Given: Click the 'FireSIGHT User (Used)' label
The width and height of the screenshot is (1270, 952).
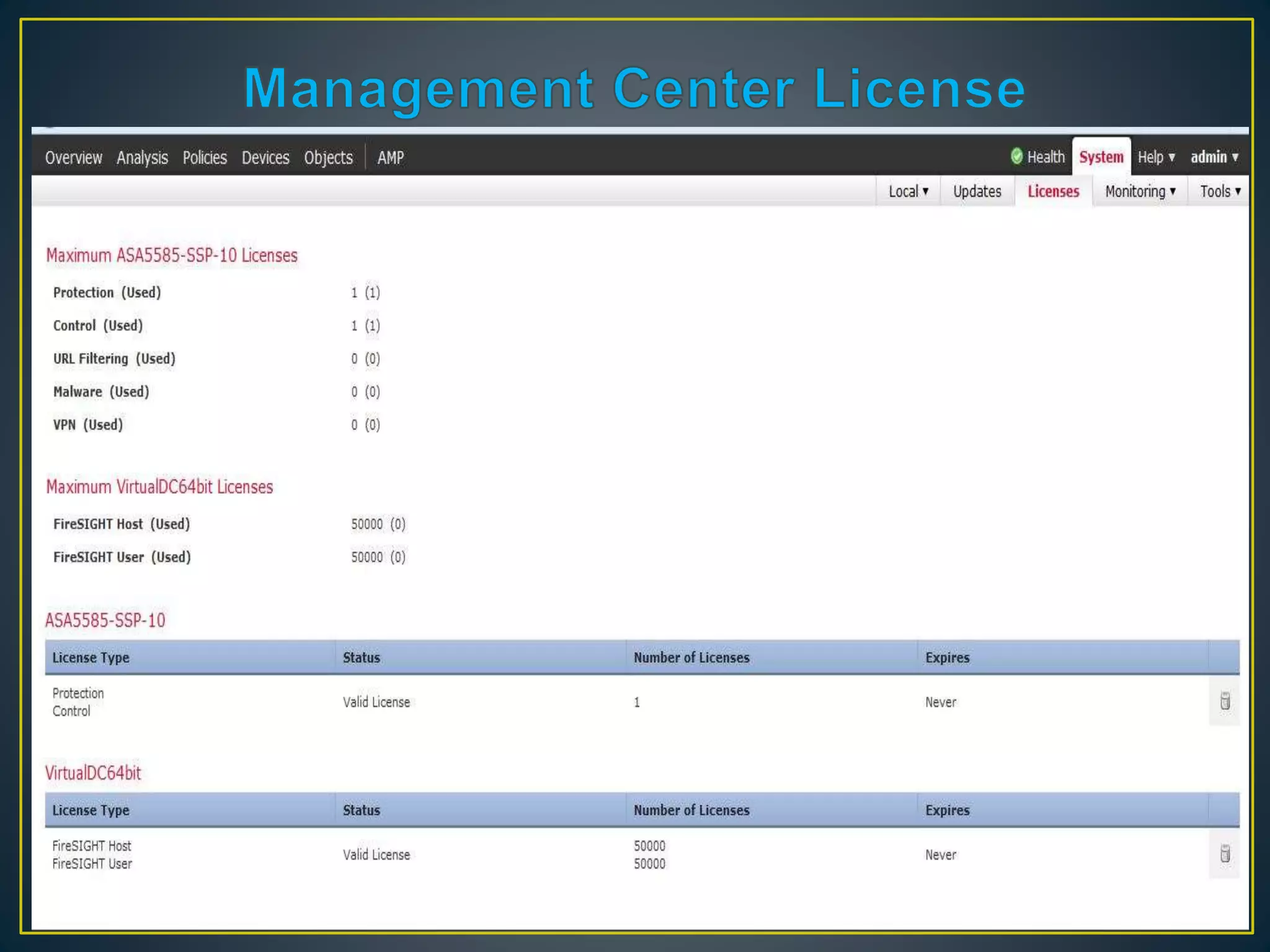Looking at the screenshot, I should click(122, 557).
